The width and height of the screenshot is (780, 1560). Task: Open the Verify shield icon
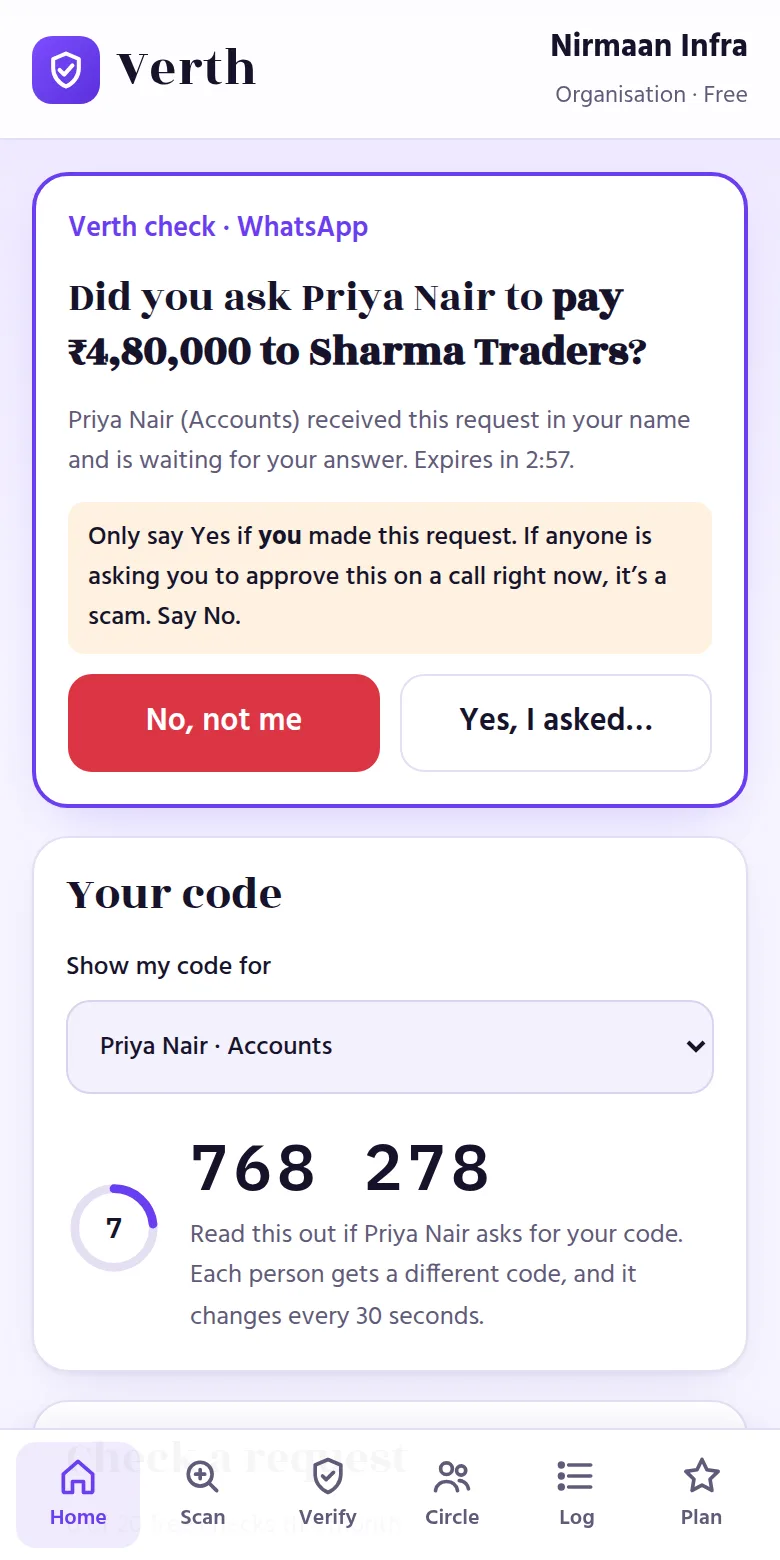point(328,1476)
